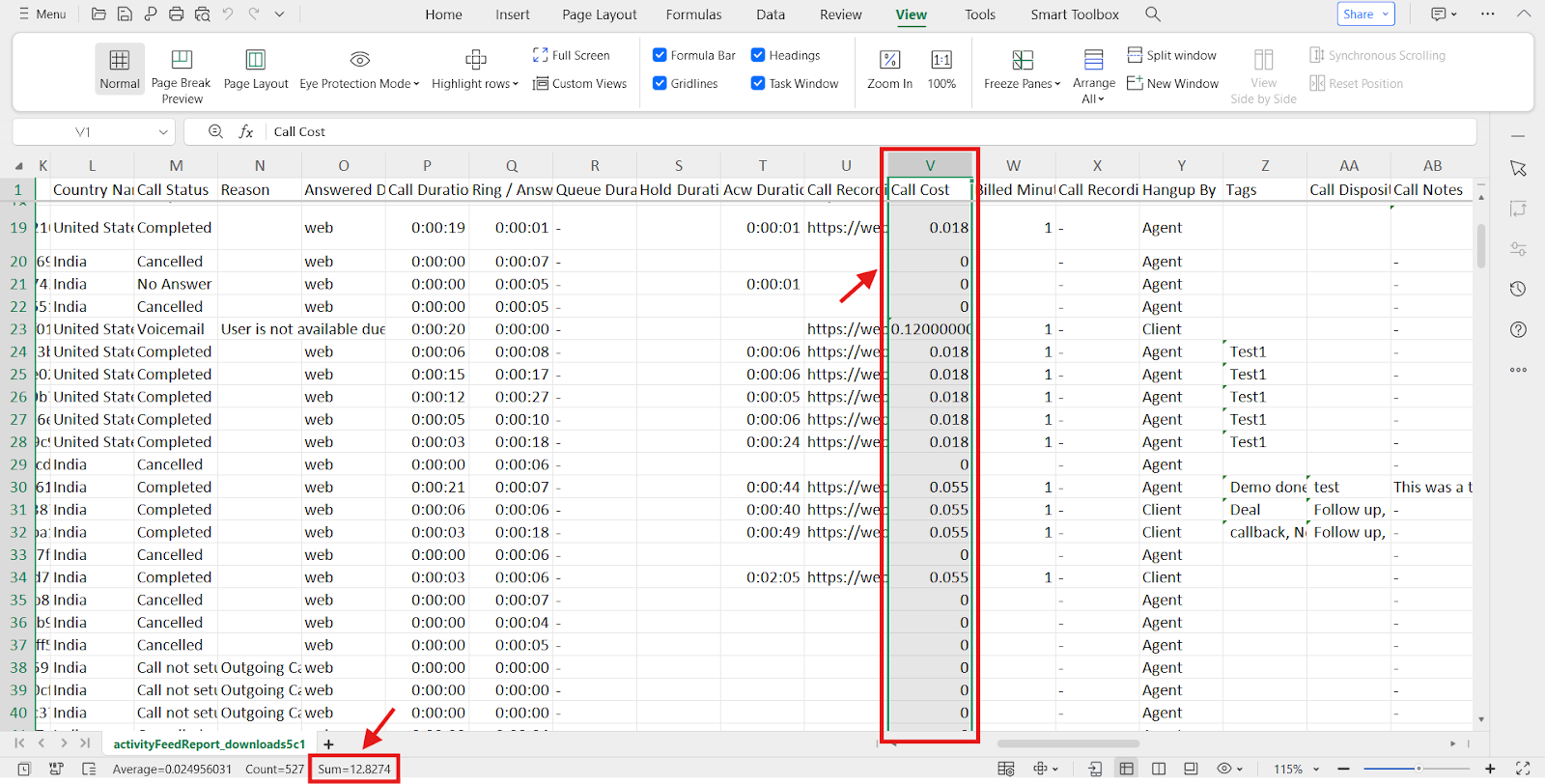Adjust the zoom slider handle
Screen dimensions: 1545x784
coord(1419,769)
